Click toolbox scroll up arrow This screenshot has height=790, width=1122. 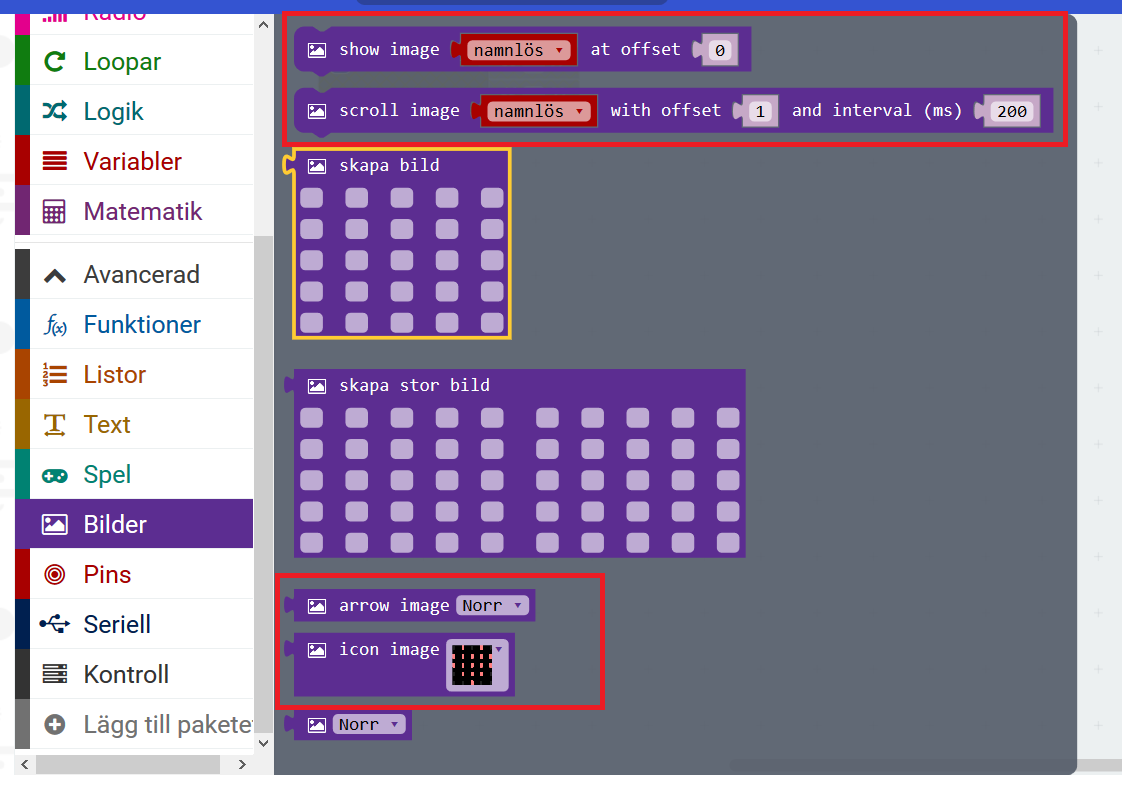pos(263,25)
